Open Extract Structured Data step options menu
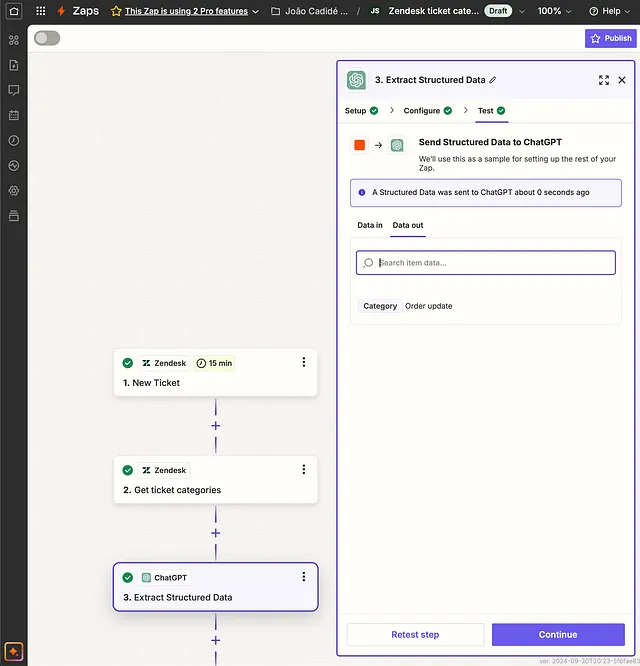Image resolution: width=640 pixels, height=666 pixels. coord(304,577)
